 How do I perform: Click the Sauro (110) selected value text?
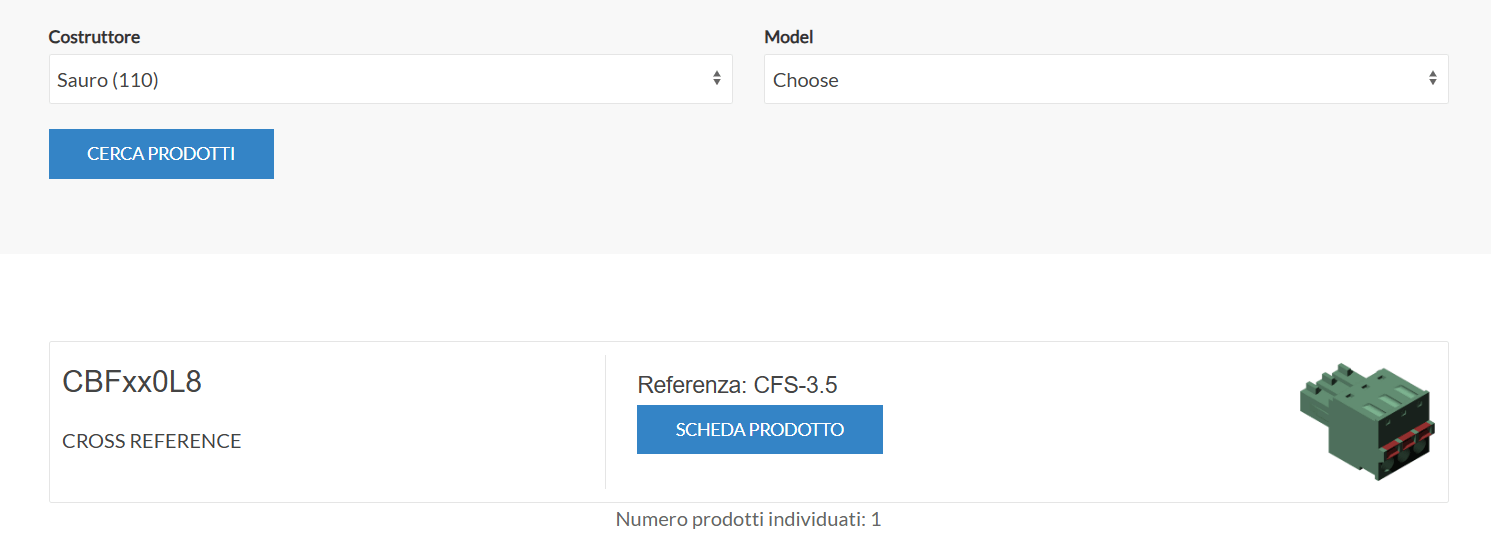[108, 80]
